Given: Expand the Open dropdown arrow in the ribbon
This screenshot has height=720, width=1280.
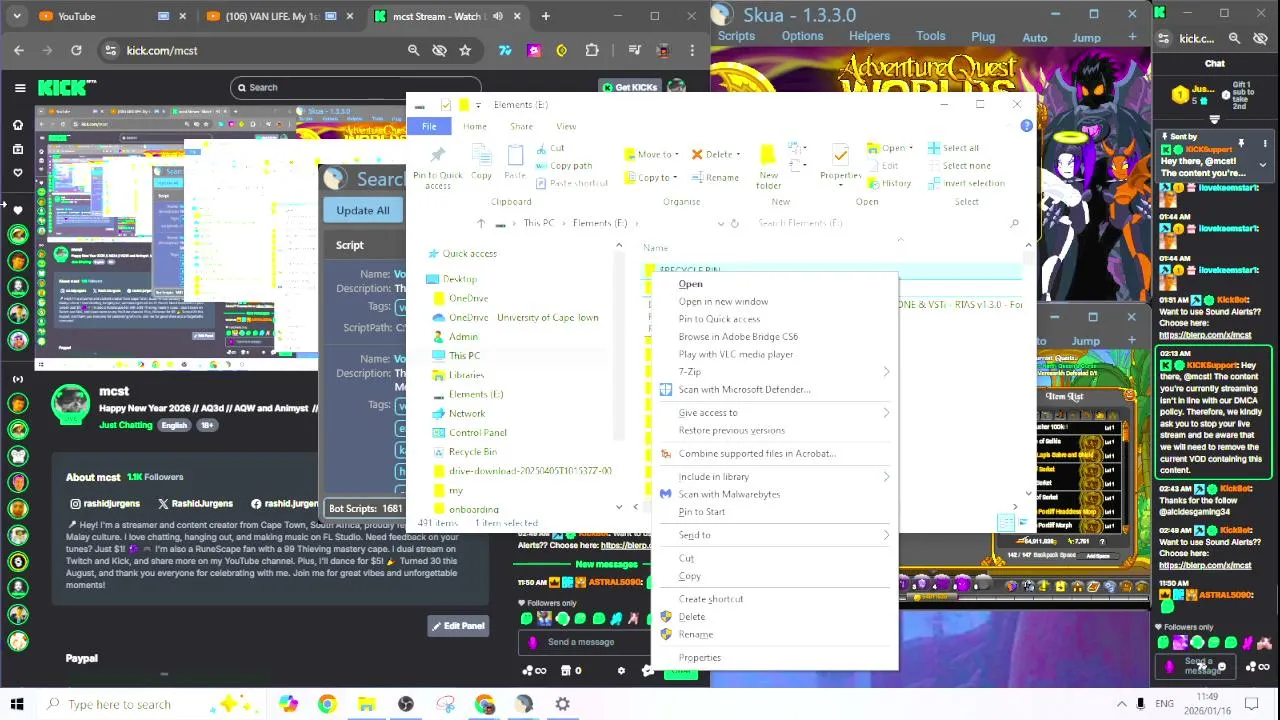Looking at the screenshot, I should (x=910, y=148).
